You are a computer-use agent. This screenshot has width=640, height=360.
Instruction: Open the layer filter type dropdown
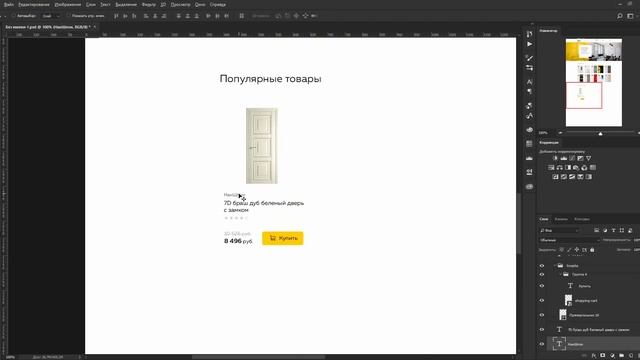point(559,231)
